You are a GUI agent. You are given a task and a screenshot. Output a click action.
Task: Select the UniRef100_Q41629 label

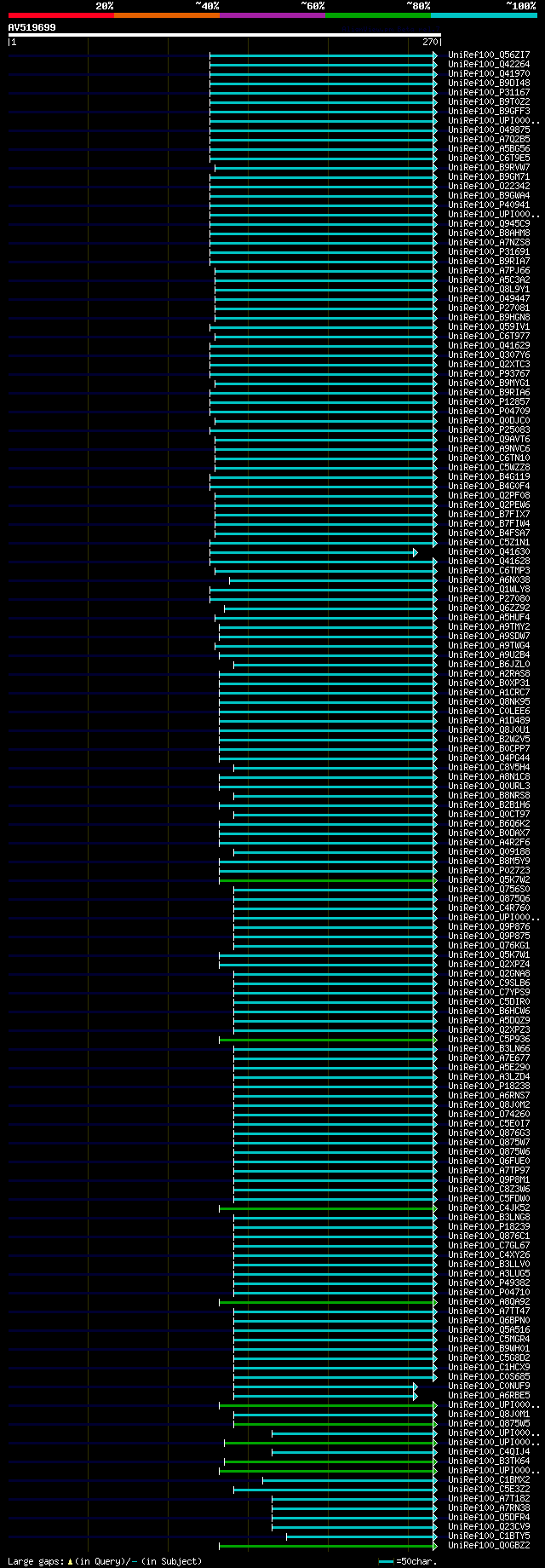pyautogui.click(x=489, y=345)
